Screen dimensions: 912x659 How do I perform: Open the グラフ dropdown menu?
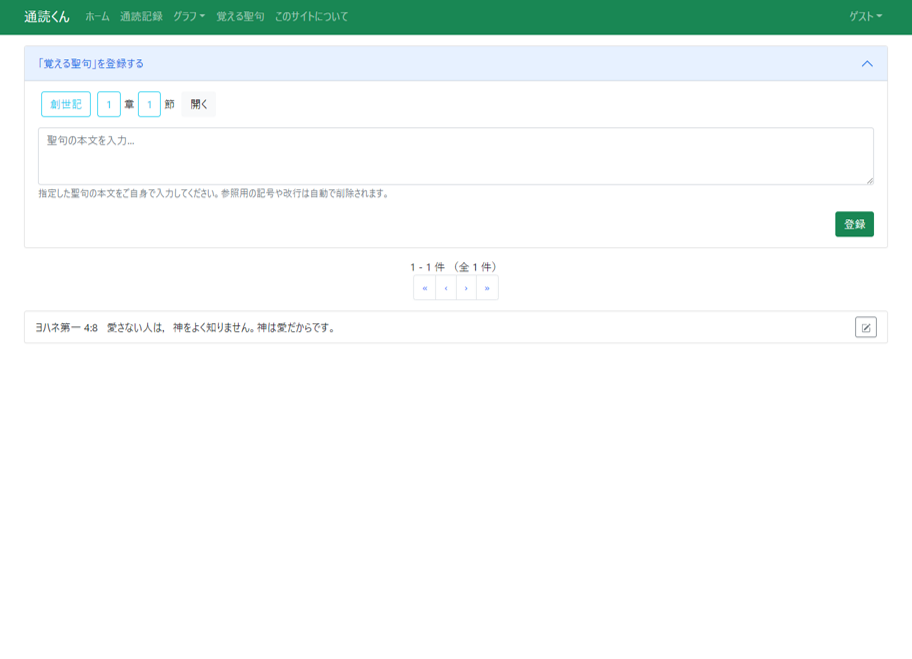pos(188,17)
